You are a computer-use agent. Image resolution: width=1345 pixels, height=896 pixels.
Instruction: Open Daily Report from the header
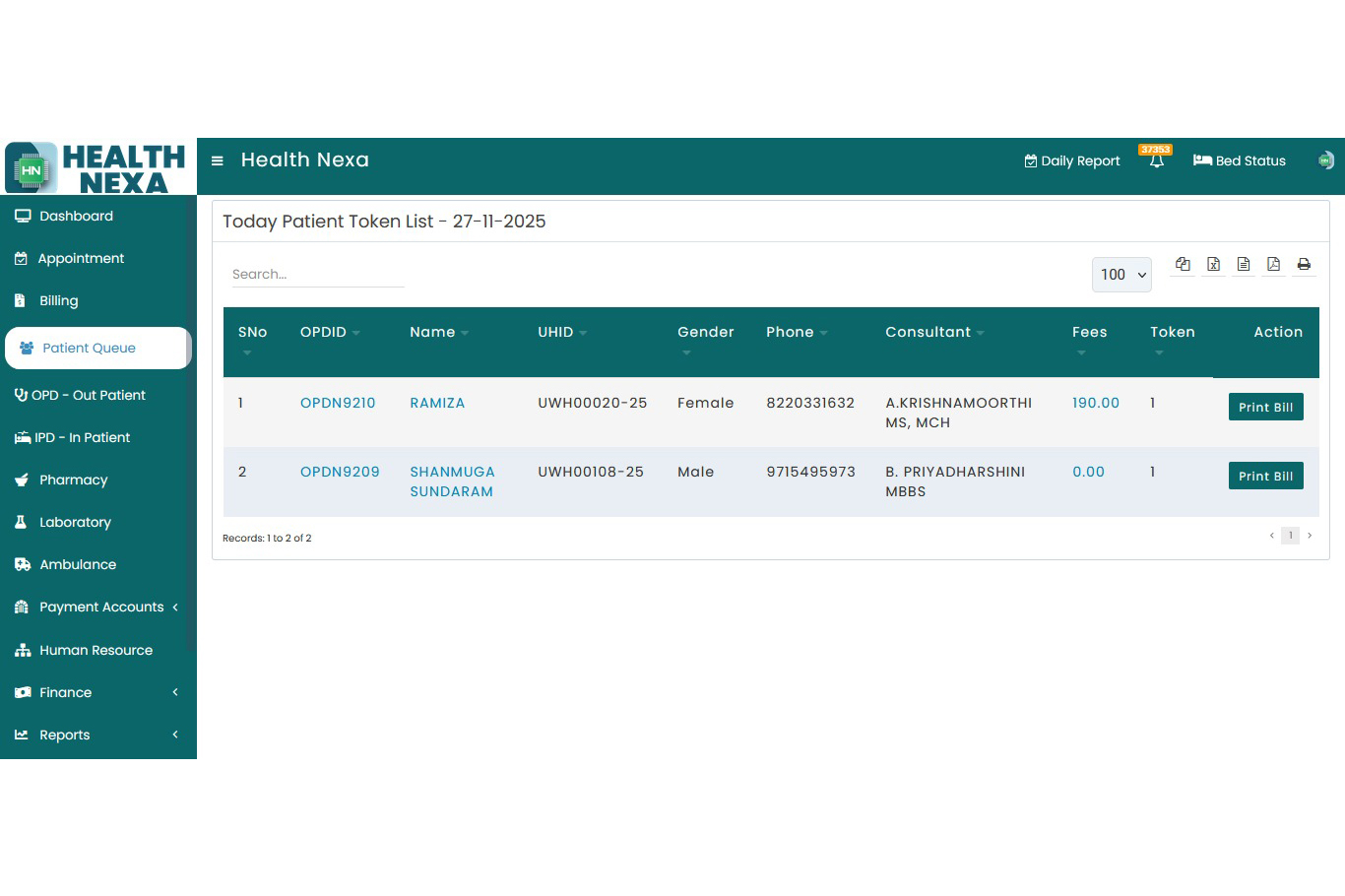(1071, 160)
